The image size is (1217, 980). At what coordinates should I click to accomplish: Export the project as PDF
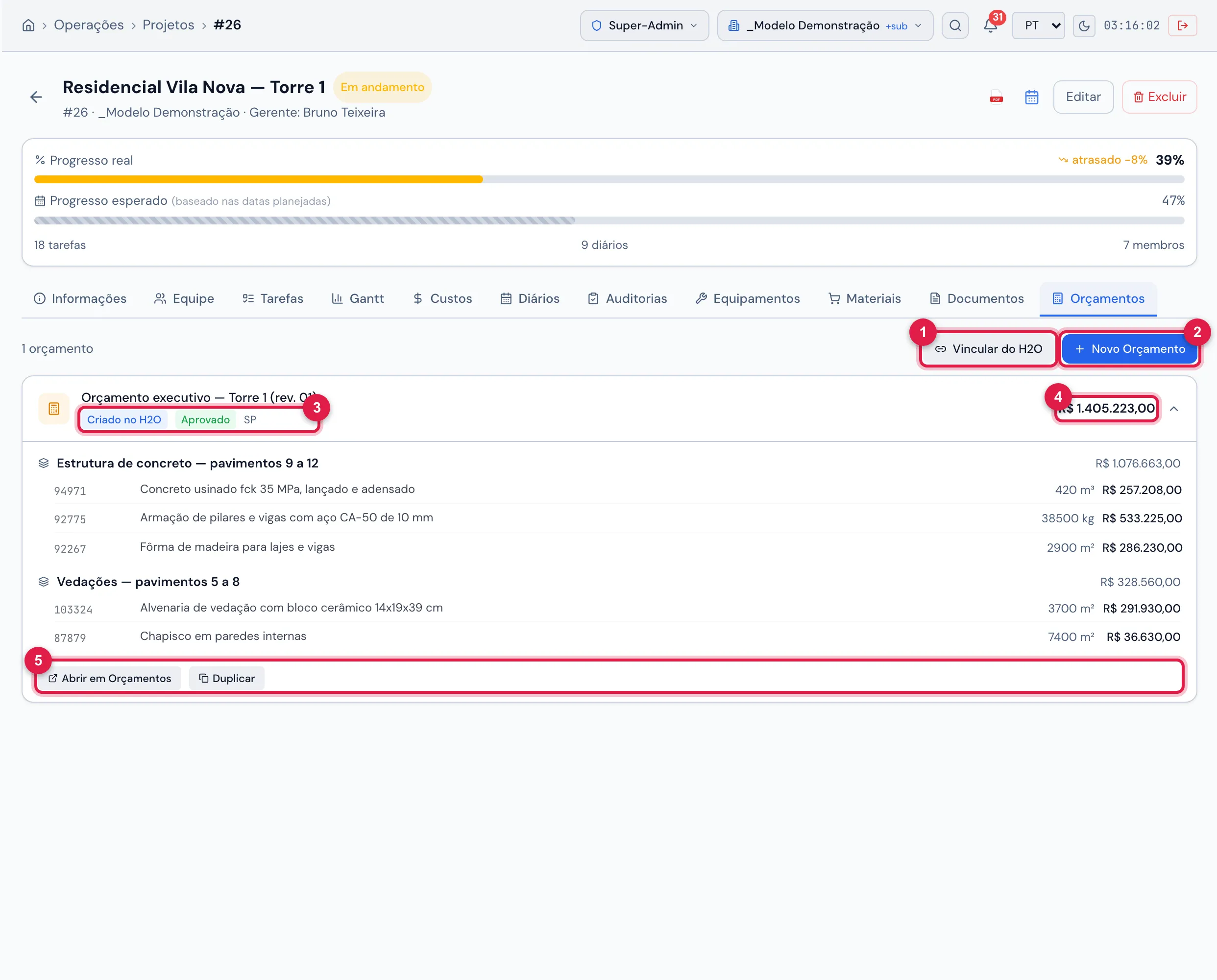[x=997, y=97]
